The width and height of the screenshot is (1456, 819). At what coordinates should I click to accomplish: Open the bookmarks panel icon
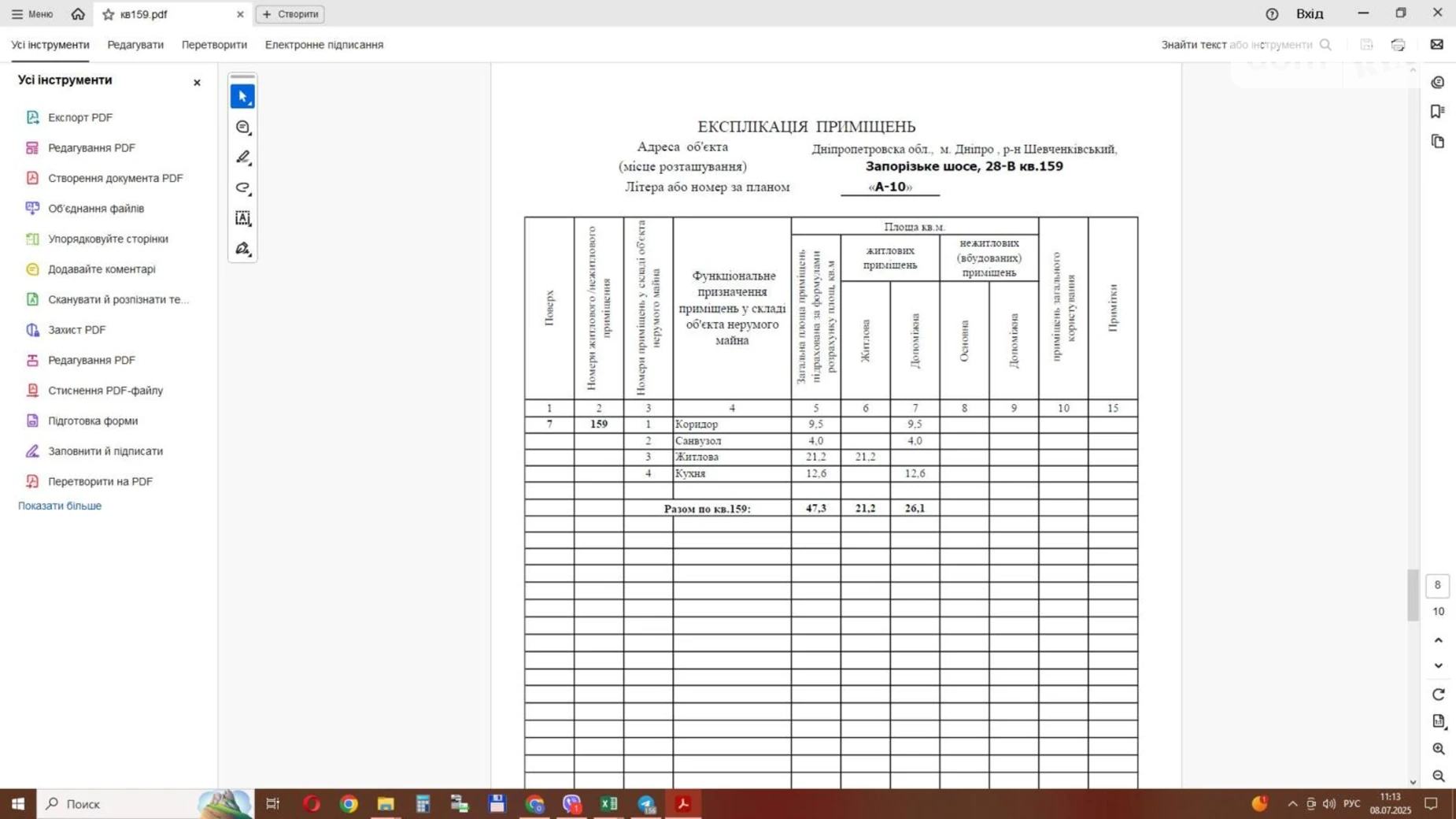(1437, 112)
